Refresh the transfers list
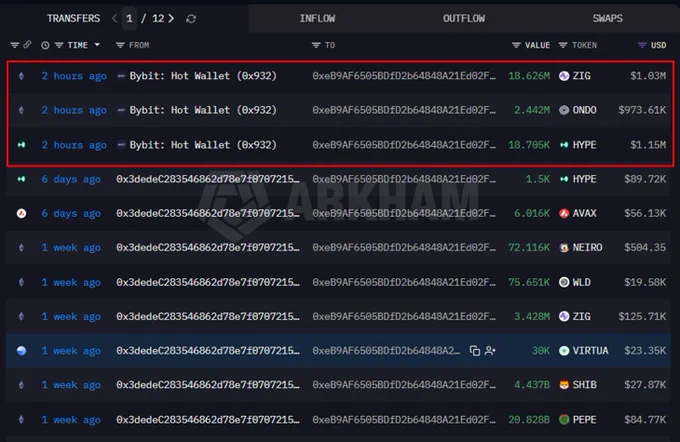This screenshot has width=680, height=442. pyautogui.click(x=191, y=19)
